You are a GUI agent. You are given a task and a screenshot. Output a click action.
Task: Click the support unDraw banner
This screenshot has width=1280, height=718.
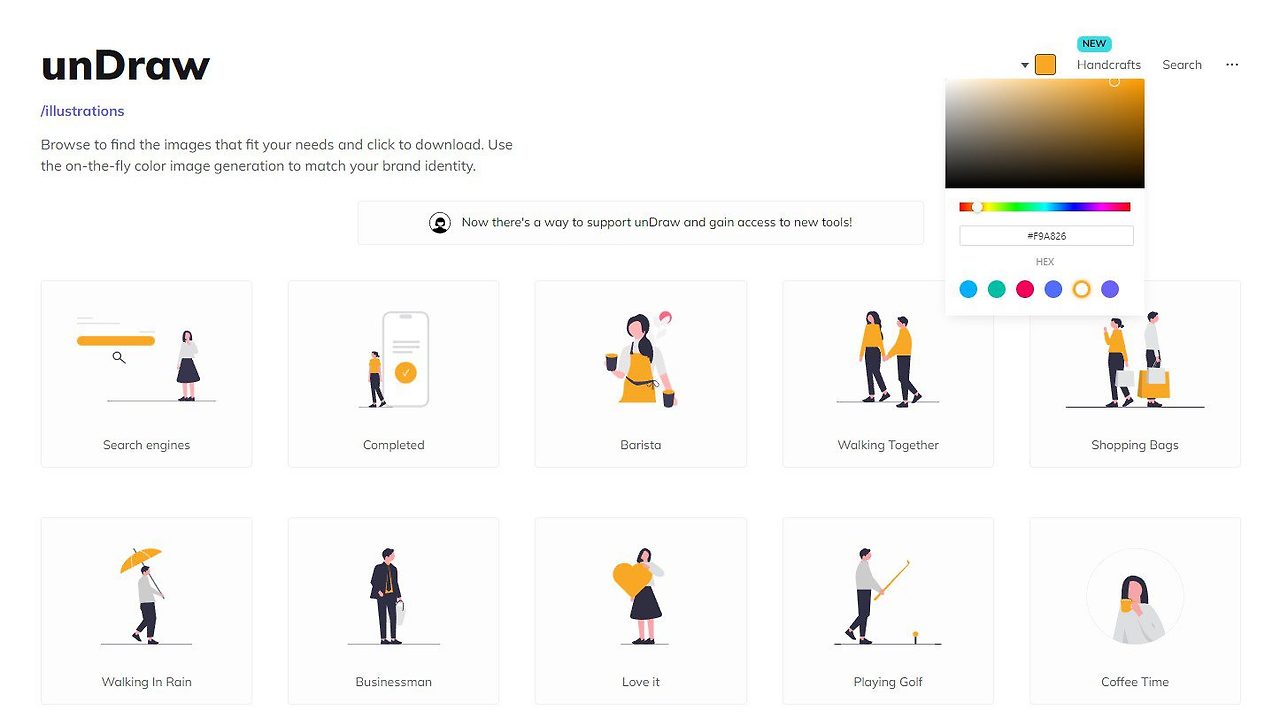coord(641,222)
